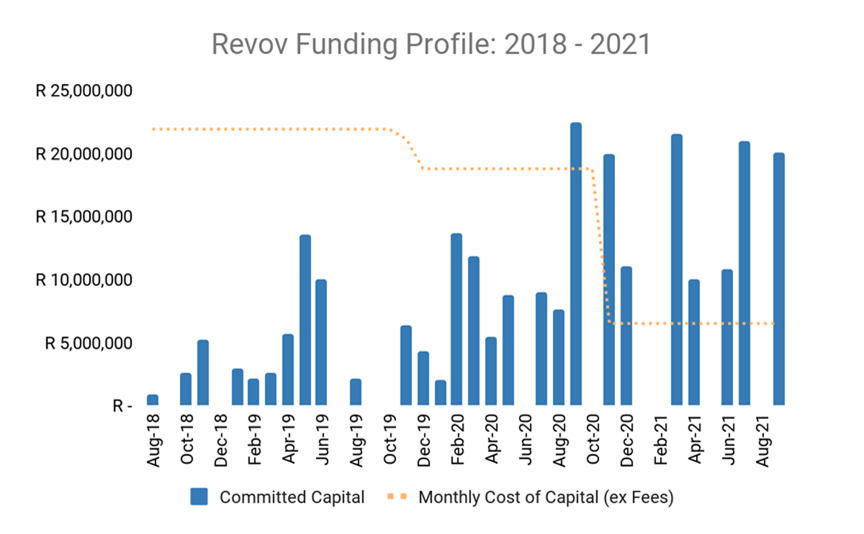The height and width of the screenshot is (534, 864).
Task: Click the Jun-19 x-axis label
Action: 322,439
